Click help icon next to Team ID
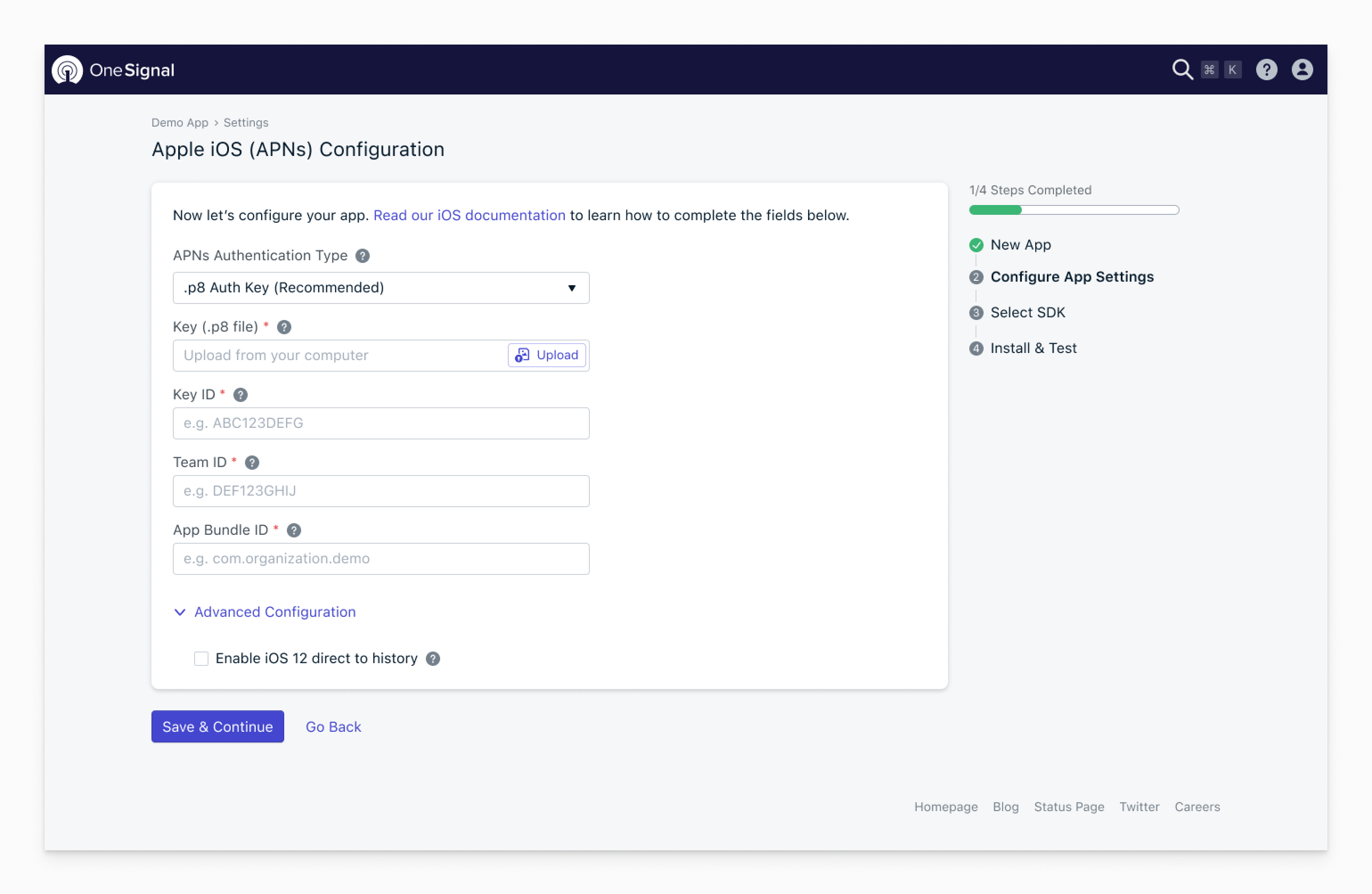This screenshot has height=894, width=1372. tap(252, 463)
